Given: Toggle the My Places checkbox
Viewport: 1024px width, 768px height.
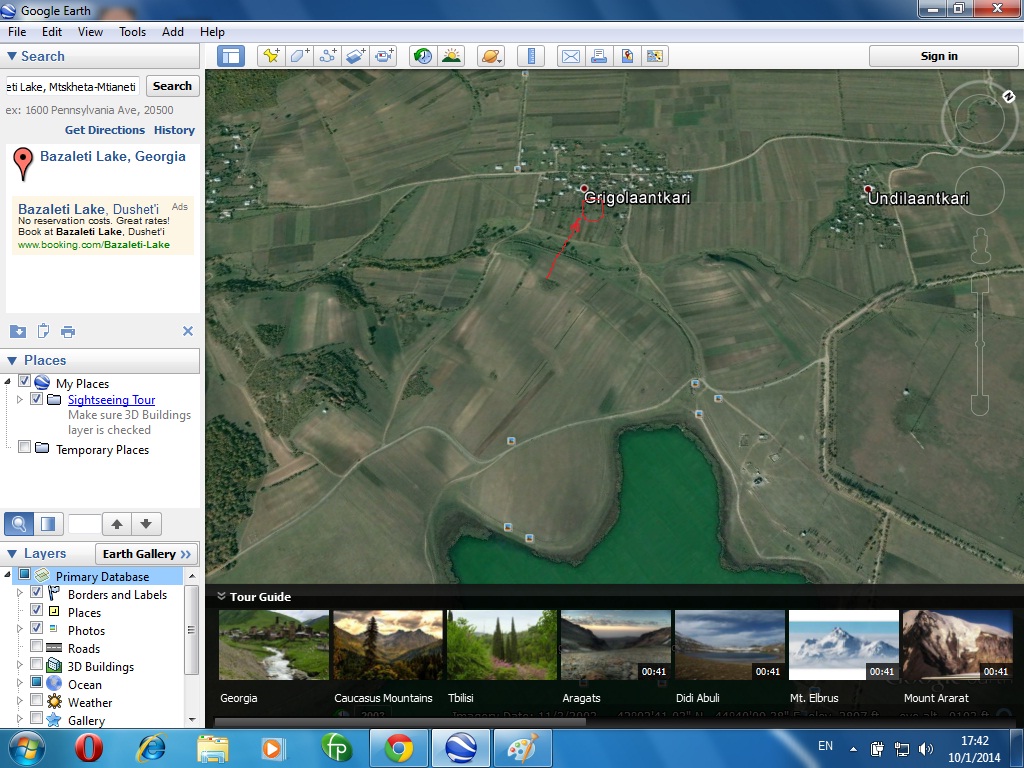Looking at the screenshot, I should [24, 381].
